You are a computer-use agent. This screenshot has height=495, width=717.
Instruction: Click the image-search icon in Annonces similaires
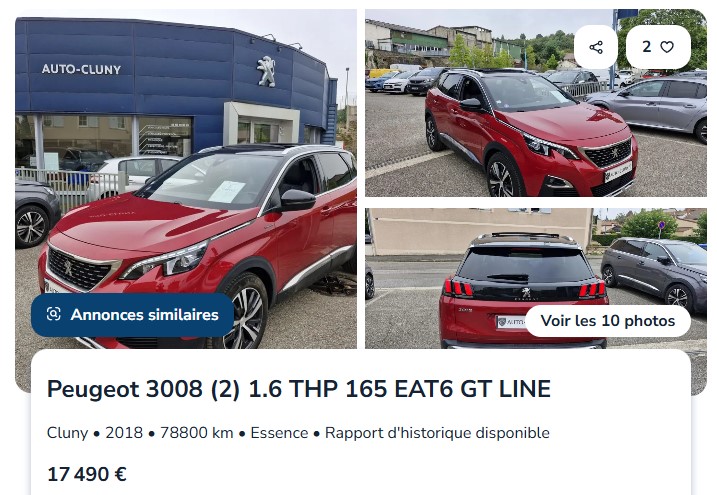point(54,314)
